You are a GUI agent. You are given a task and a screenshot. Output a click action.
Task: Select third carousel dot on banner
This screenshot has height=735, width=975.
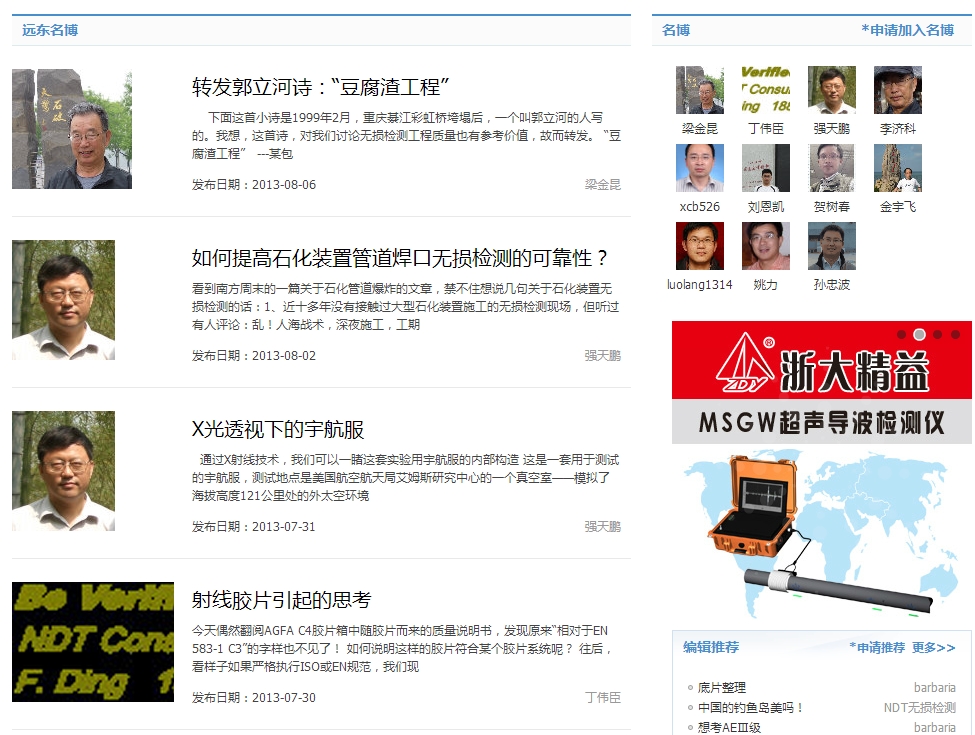(x=937, y=335)
